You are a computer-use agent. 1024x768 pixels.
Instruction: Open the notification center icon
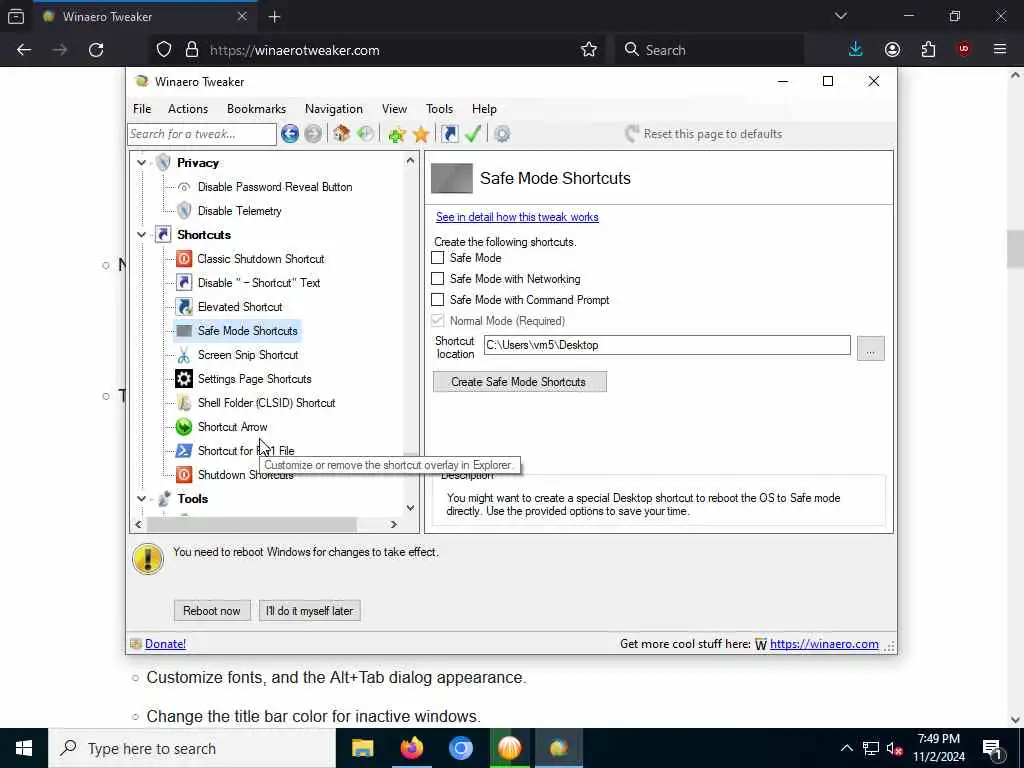[x=993, y=748]
